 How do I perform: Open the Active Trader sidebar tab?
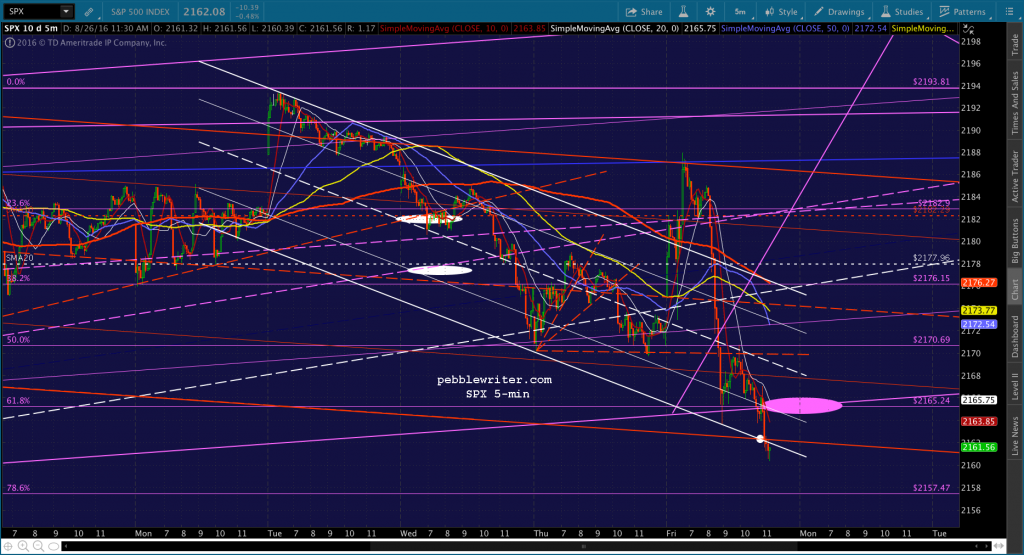pyautogui.click(x=1015, y=176)
